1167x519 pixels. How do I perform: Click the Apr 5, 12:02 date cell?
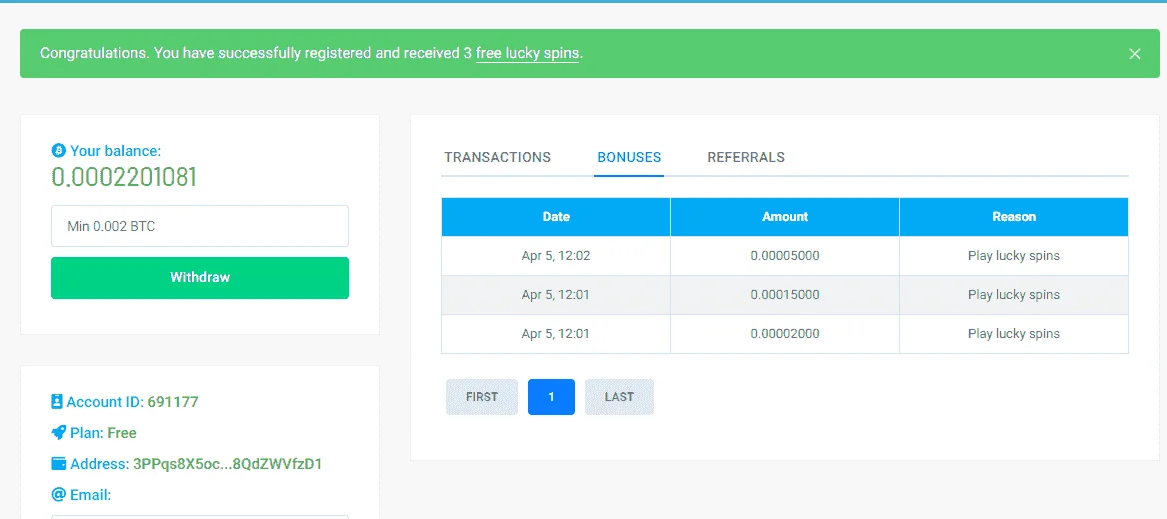[x=556, y=255]
